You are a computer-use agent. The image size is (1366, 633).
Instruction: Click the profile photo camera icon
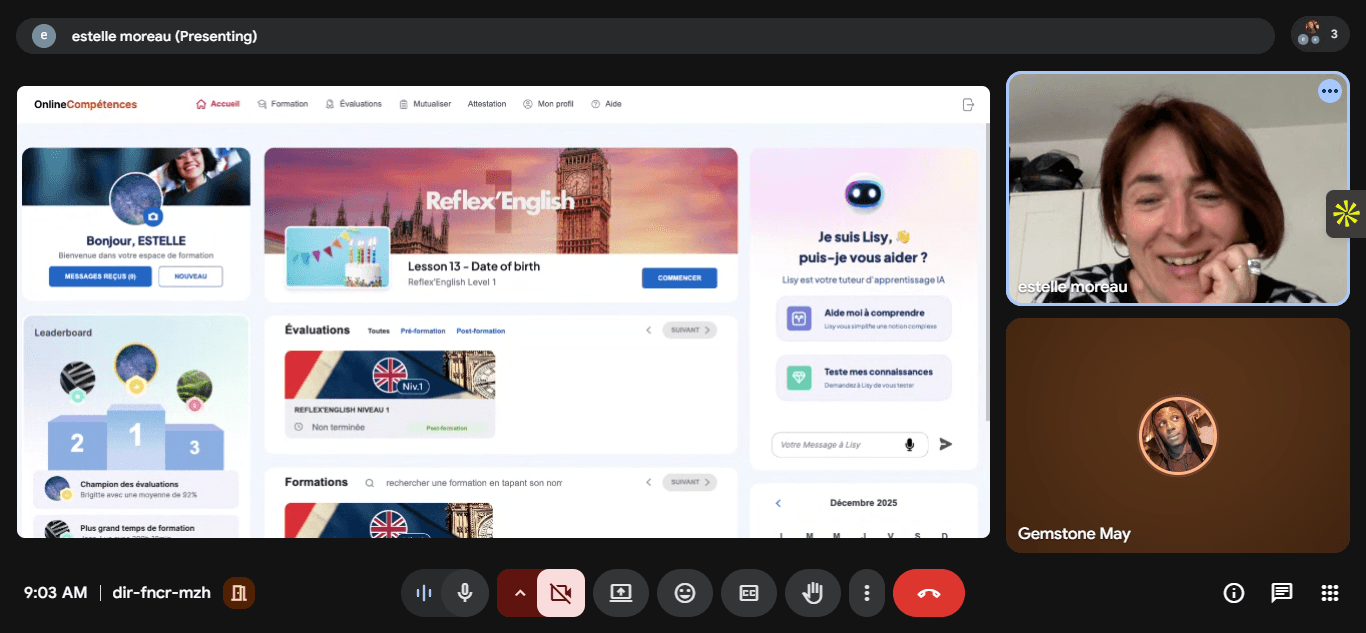coord(153,216)
